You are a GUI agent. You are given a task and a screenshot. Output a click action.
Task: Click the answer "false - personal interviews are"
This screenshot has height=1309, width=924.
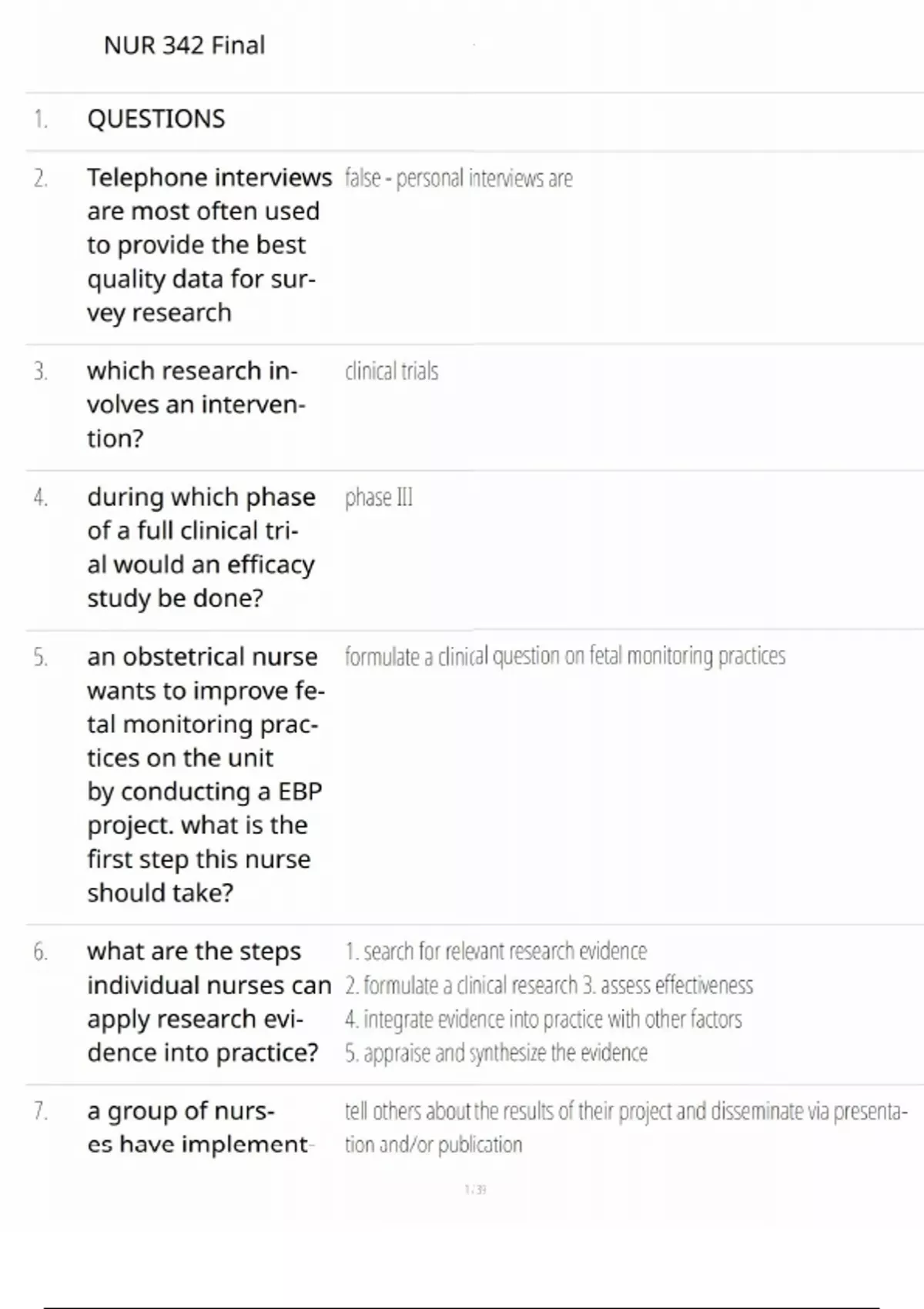point(458,179)
